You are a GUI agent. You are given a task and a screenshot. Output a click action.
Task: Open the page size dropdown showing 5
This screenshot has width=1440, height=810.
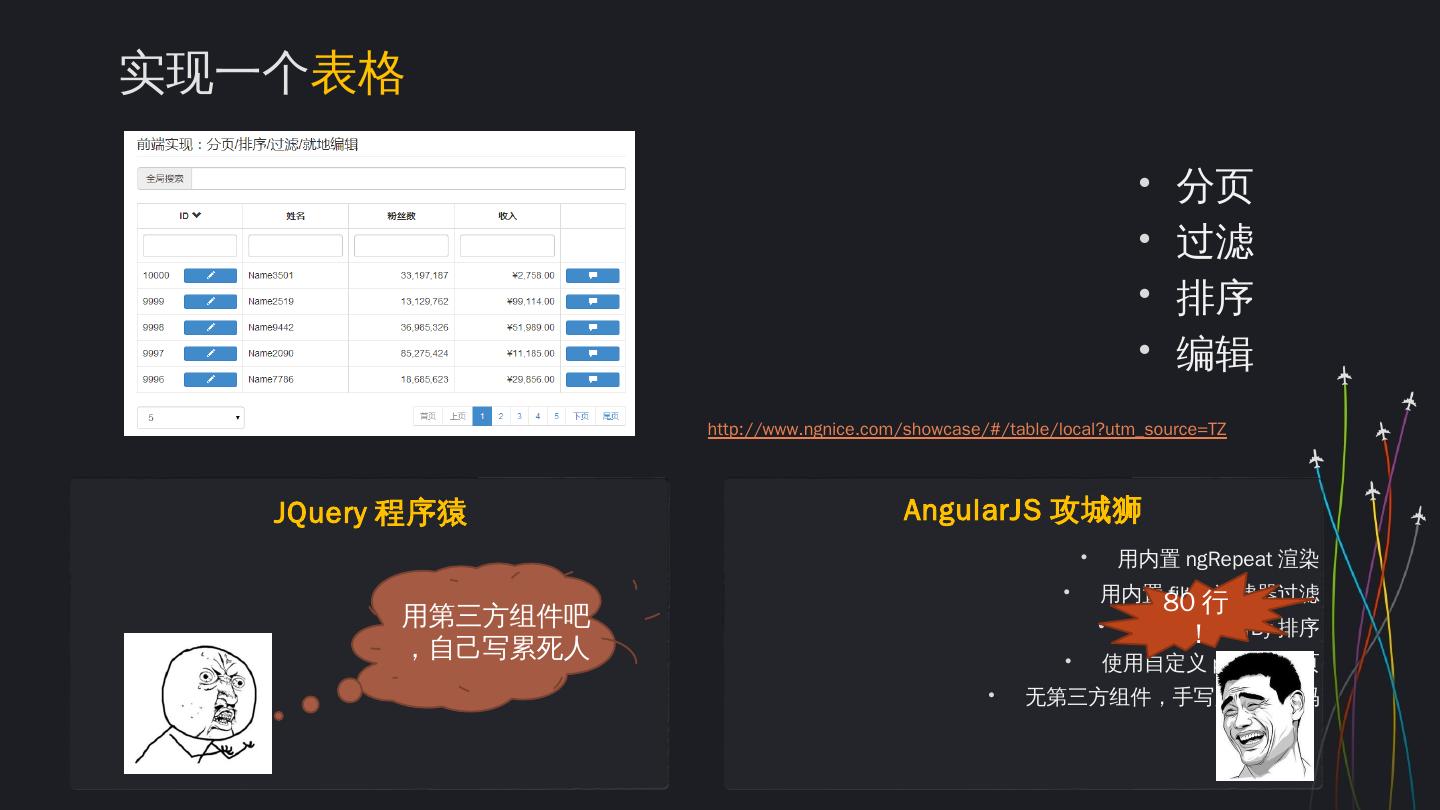tap(190, 418)
